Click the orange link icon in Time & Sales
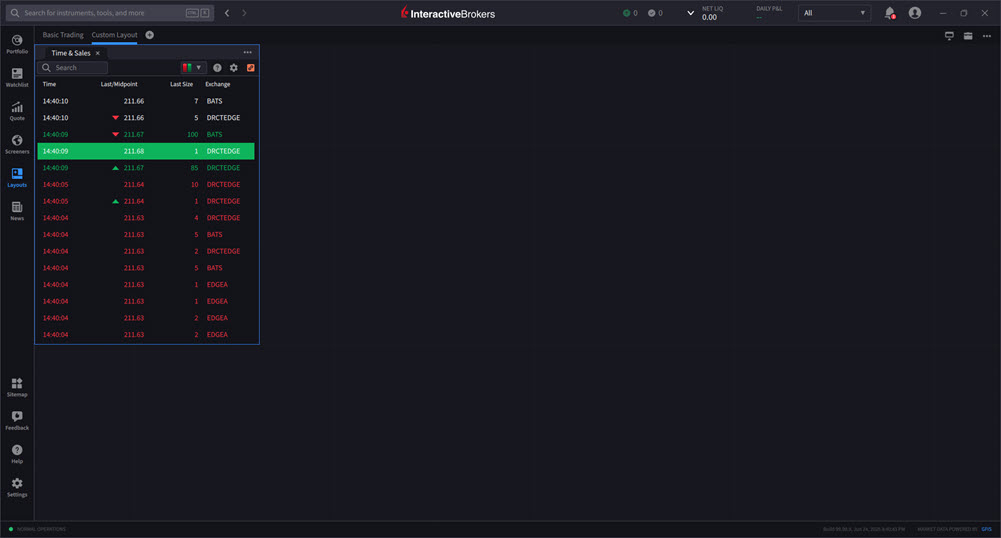1001x538 pixels. [251, 68]
